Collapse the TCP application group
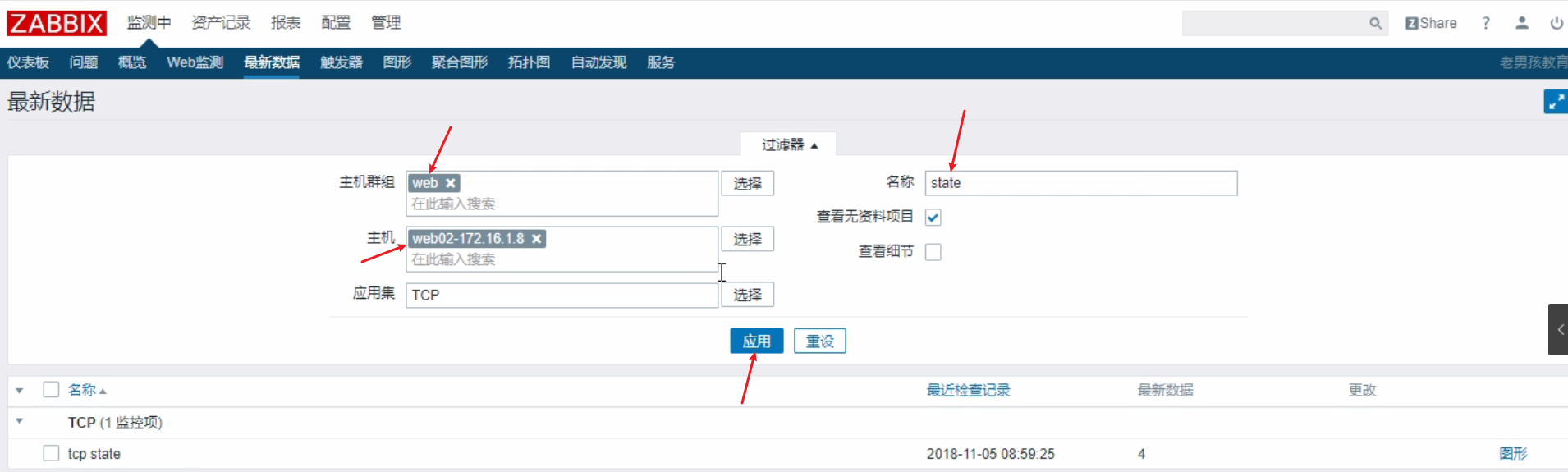The width and height of the screenshot is (1568, 472). 20,422
